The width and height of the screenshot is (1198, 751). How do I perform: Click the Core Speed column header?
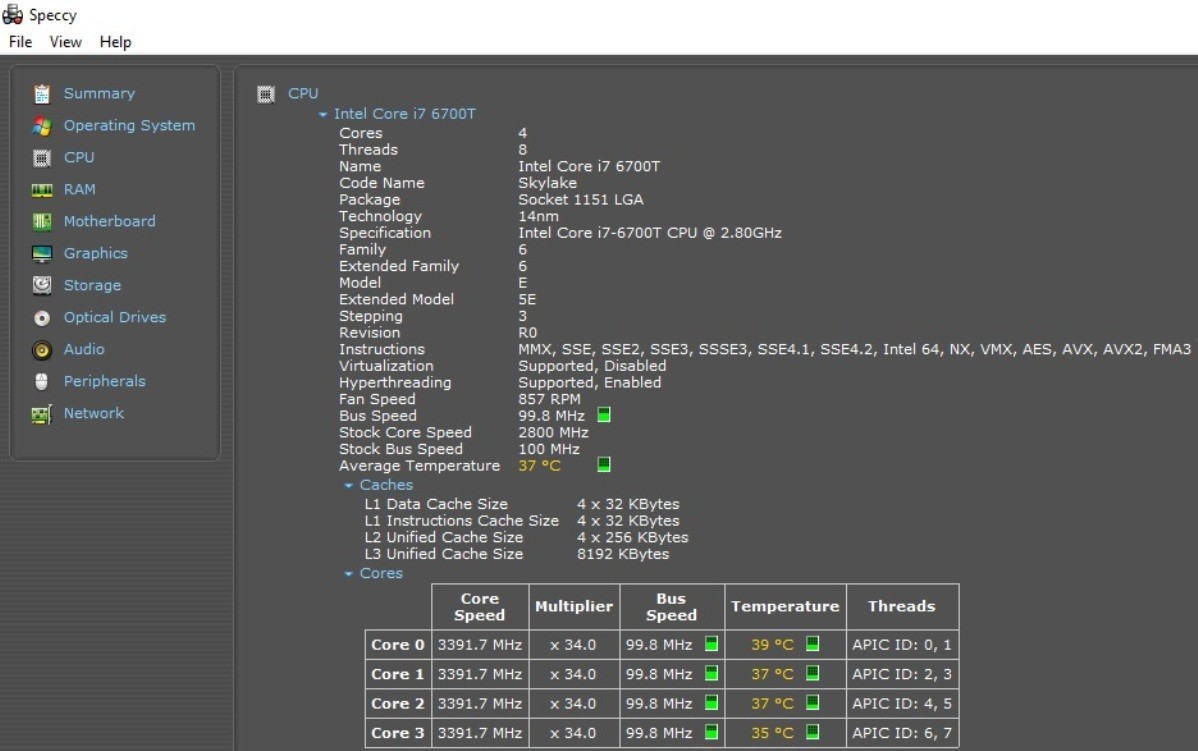click(x=480, y=607)
